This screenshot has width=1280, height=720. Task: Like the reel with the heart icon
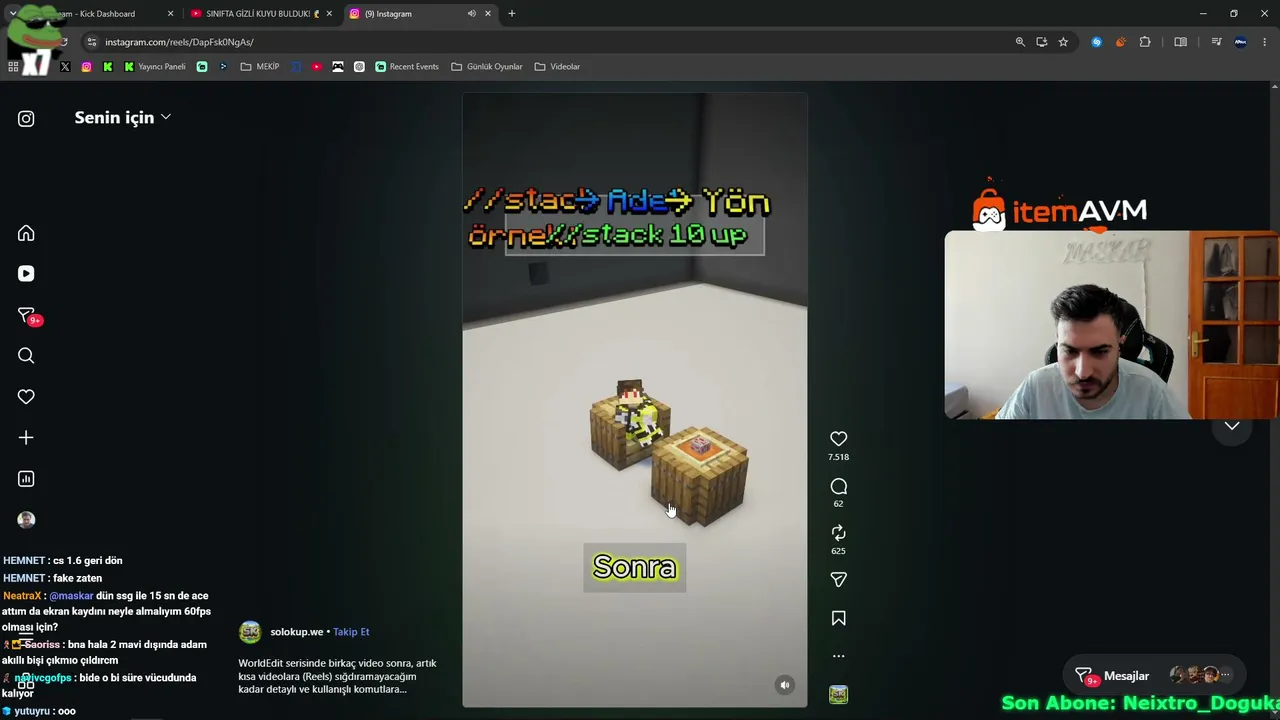pyautogui.click(x=838, y=438)
